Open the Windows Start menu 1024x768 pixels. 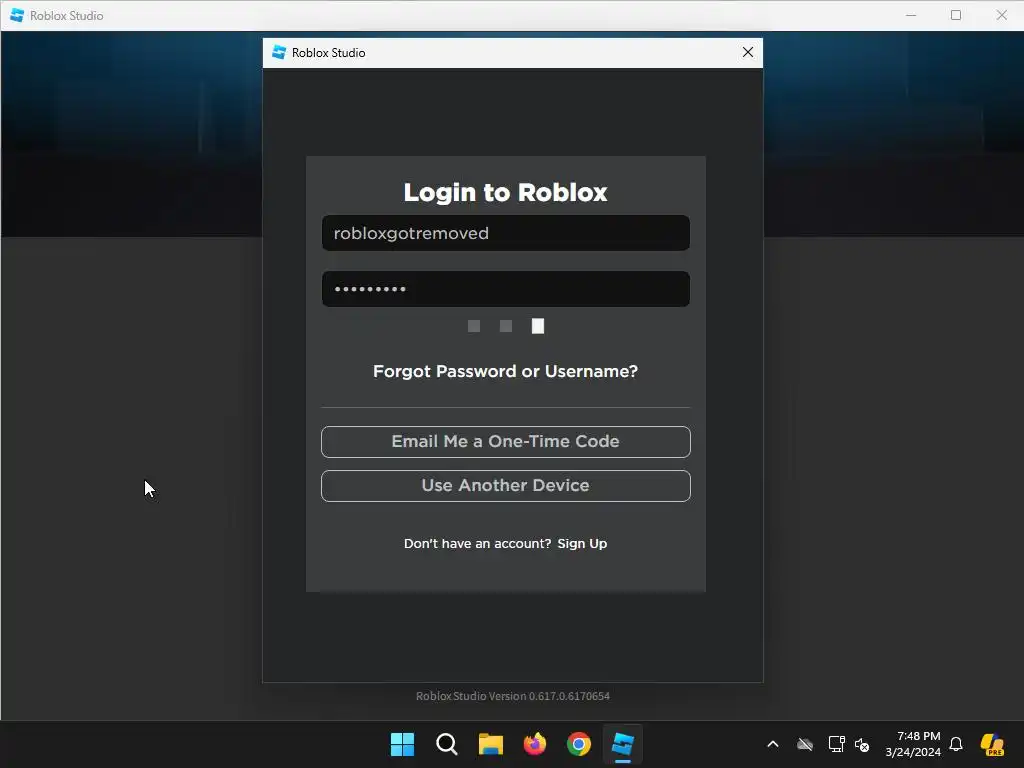[x=402, y=744]
